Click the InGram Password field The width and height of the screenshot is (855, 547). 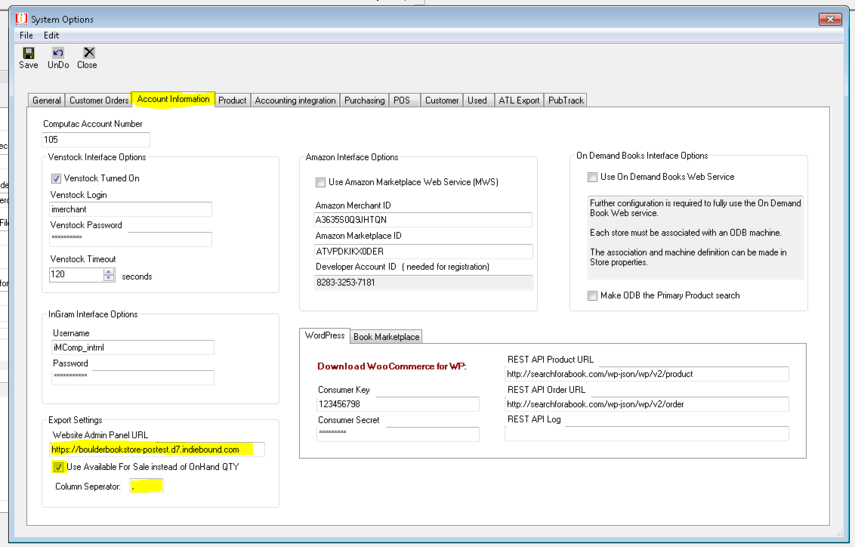[133, 377]
